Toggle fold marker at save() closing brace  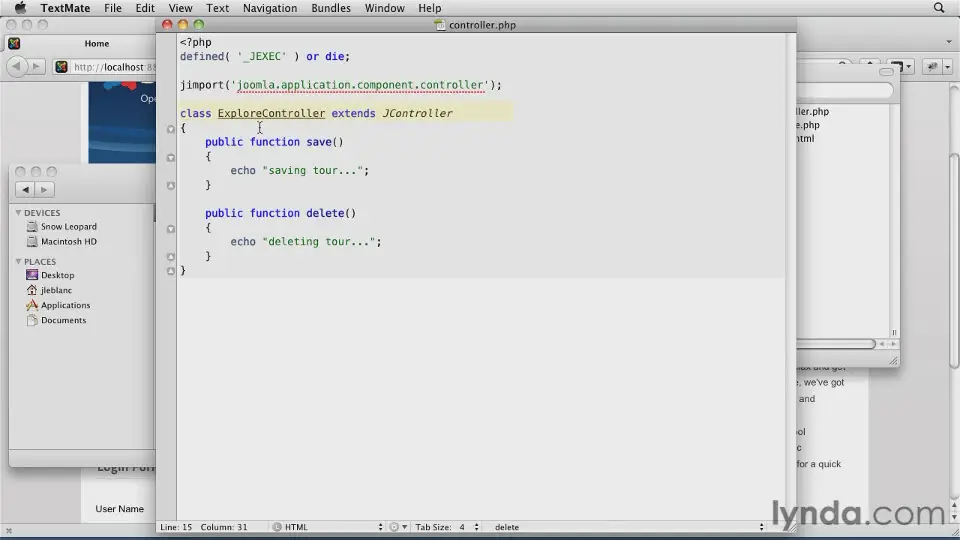[x=171, y=186]
